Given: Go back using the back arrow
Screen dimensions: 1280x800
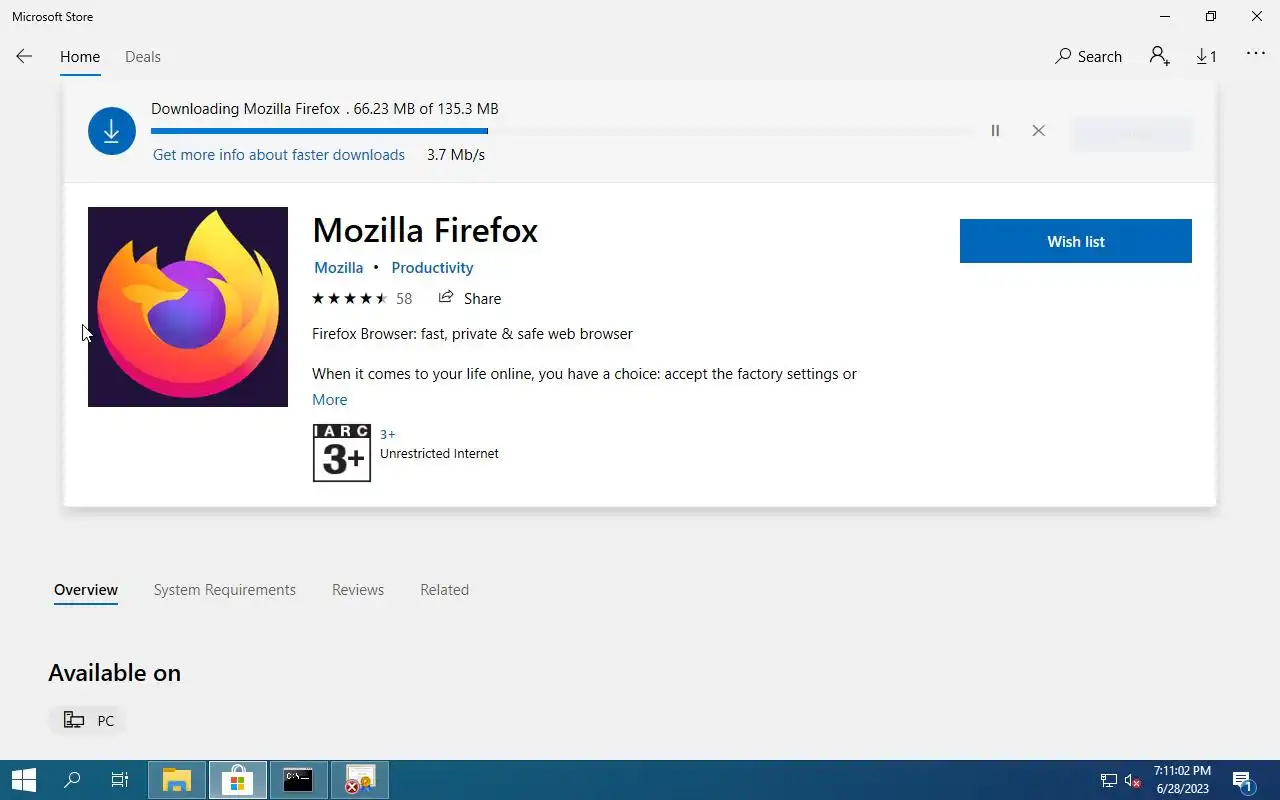Looking at the screenshot, I should (x=24, y=57).
